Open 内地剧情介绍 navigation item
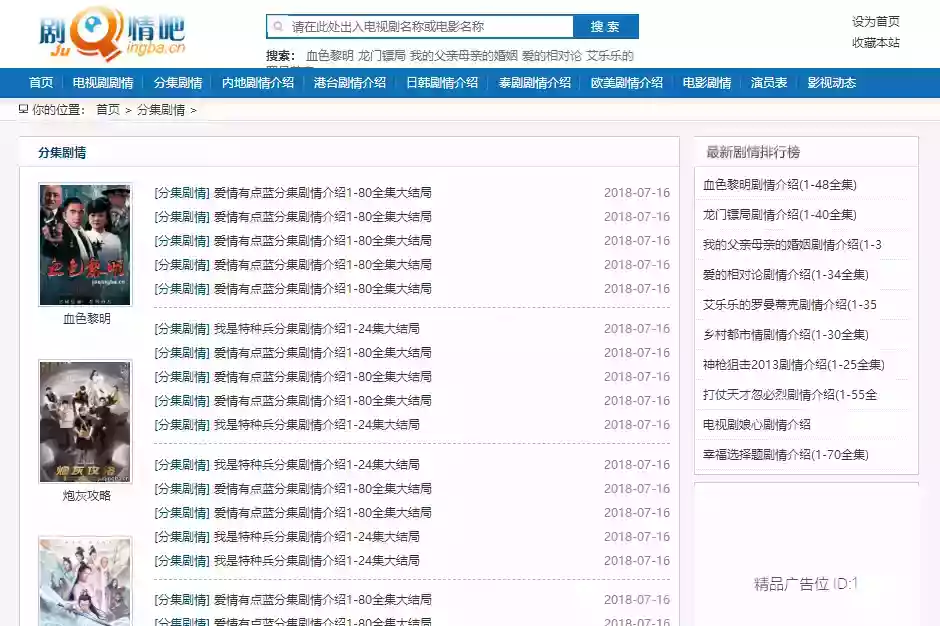The width and height of the screenshot is (940, 626). click(258, 83)
